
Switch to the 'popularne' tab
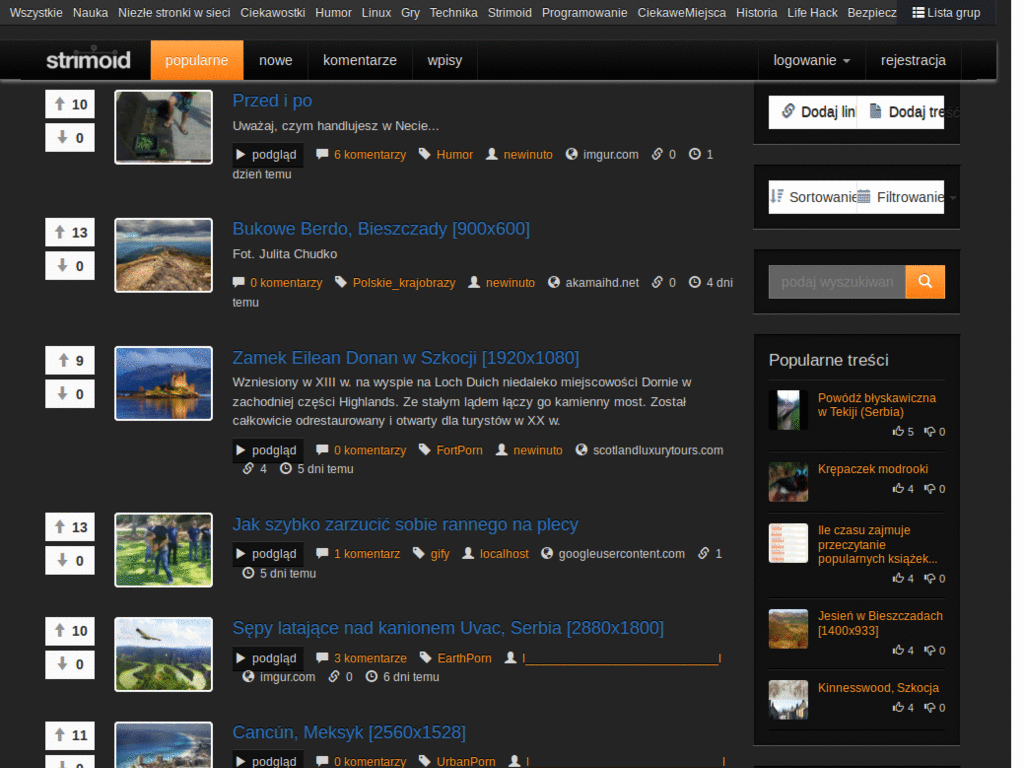tap(197, 60)
